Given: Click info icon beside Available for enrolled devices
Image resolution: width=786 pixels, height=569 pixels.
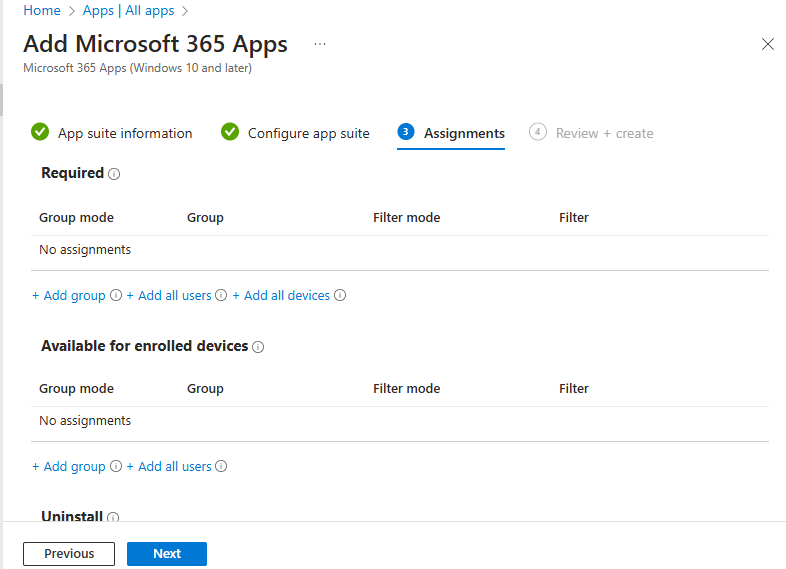Looking at the screenshot, I should (x=258, y=347).
